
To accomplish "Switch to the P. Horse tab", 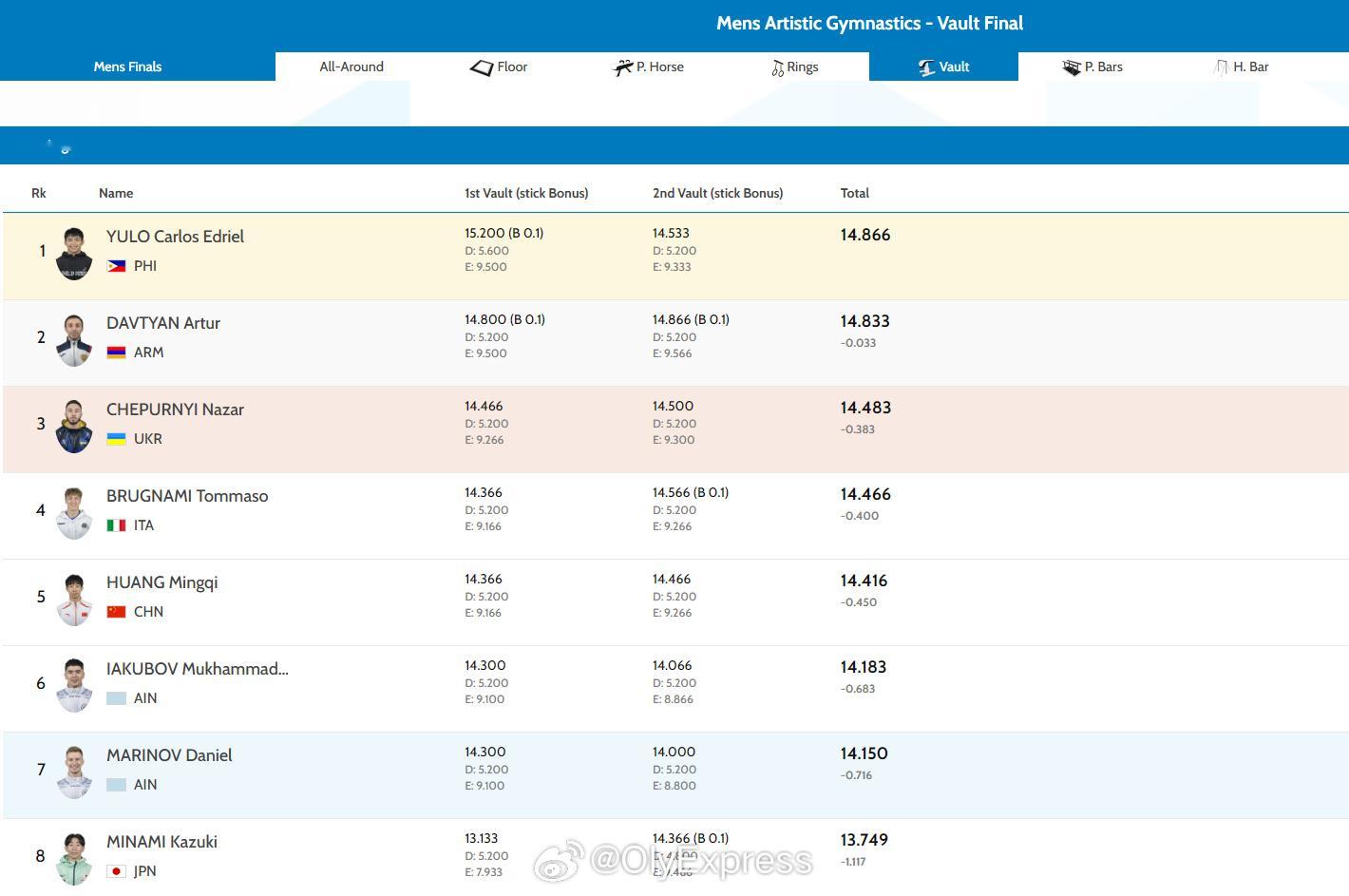I will click(649, 67).
